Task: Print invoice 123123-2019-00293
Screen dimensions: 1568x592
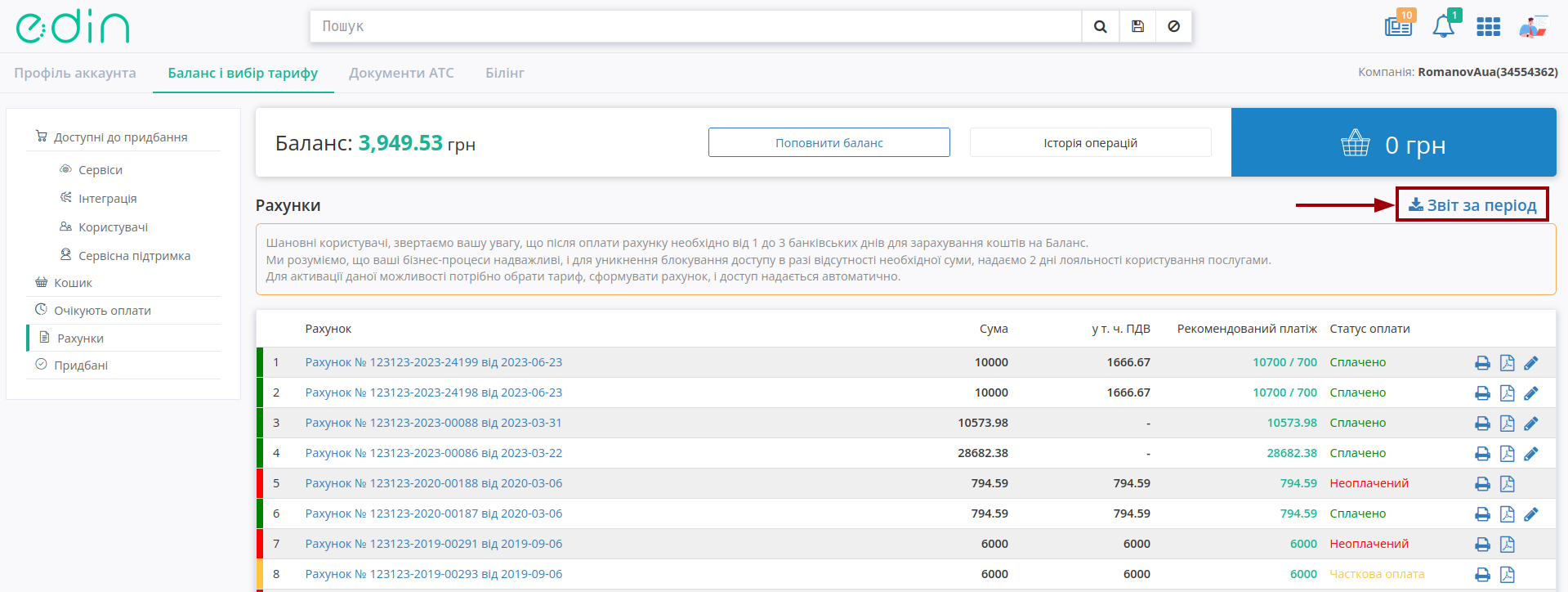Action: (x=1482, y=575)
